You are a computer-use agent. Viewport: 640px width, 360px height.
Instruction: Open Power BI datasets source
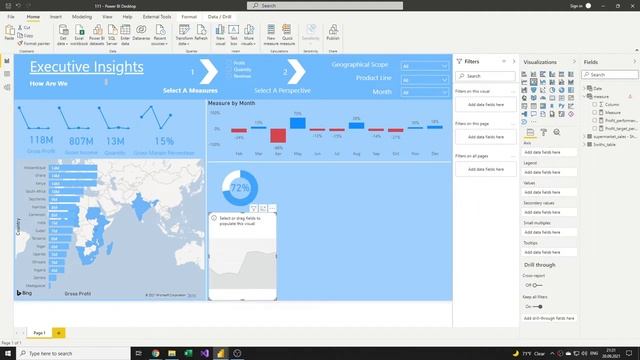click(97, 34)
